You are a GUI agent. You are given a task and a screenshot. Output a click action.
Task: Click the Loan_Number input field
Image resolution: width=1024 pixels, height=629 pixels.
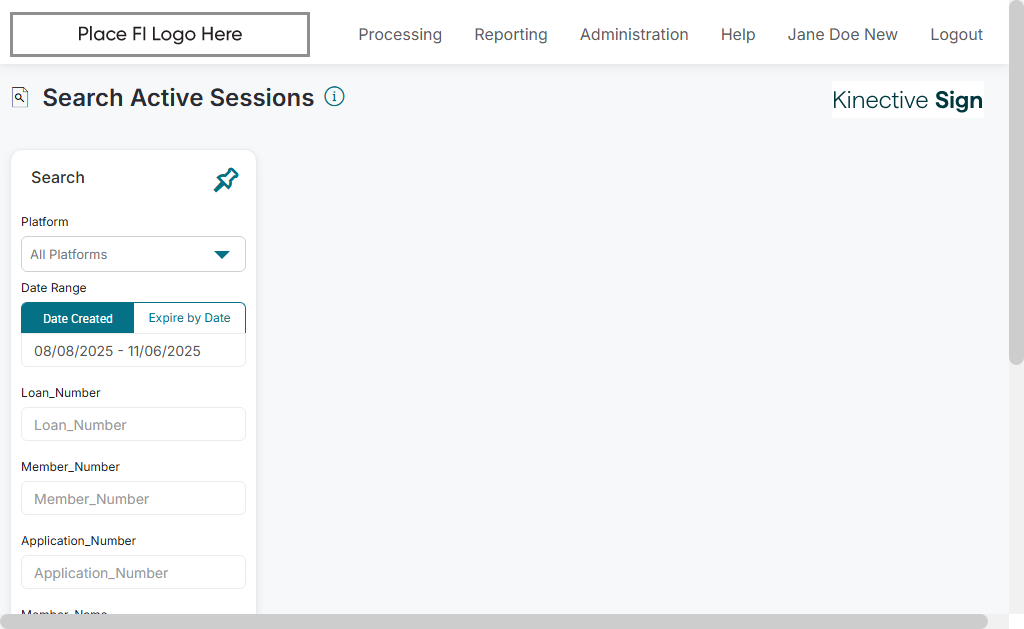point(133,425)
